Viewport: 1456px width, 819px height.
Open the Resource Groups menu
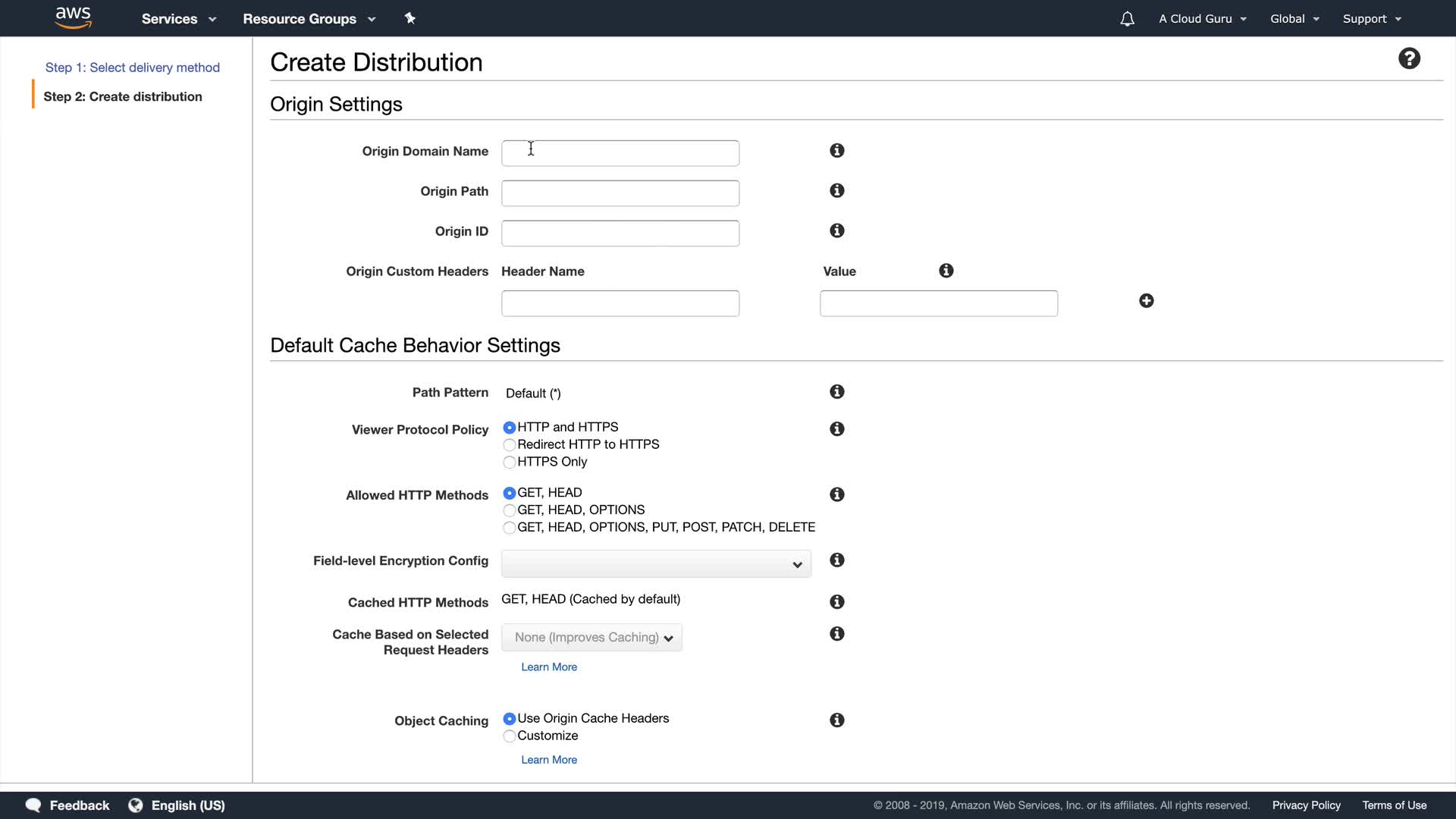pyautogui.click(x=309, y=19)
